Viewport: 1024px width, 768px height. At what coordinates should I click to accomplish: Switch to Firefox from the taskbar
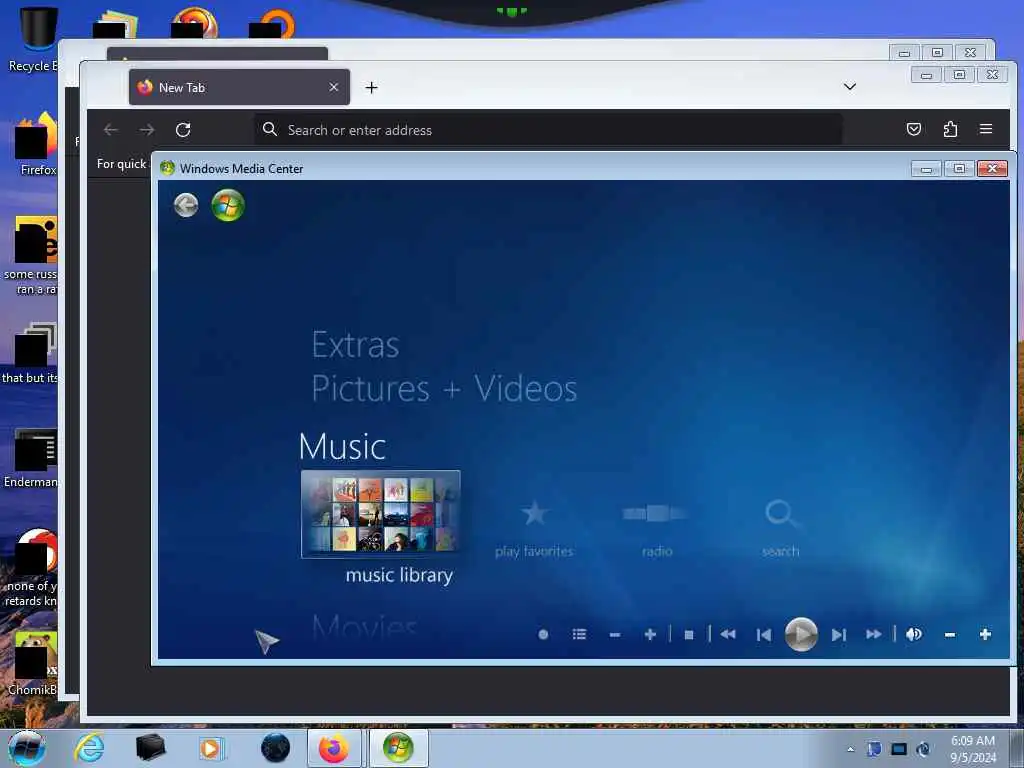(x=334, y=748)
